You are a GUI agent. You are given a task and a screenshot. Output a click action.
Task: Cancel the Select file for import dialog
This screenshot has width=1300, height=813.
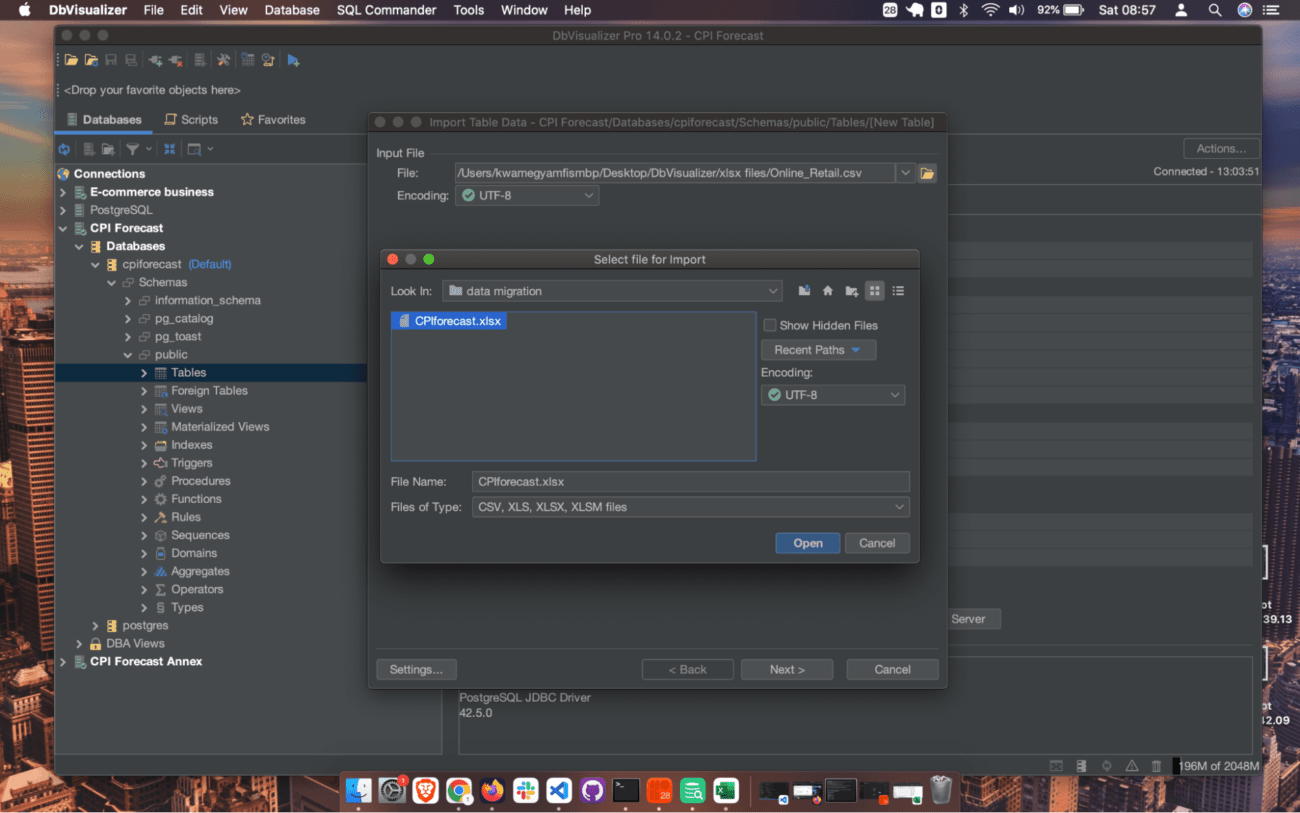tap(877, 543)
